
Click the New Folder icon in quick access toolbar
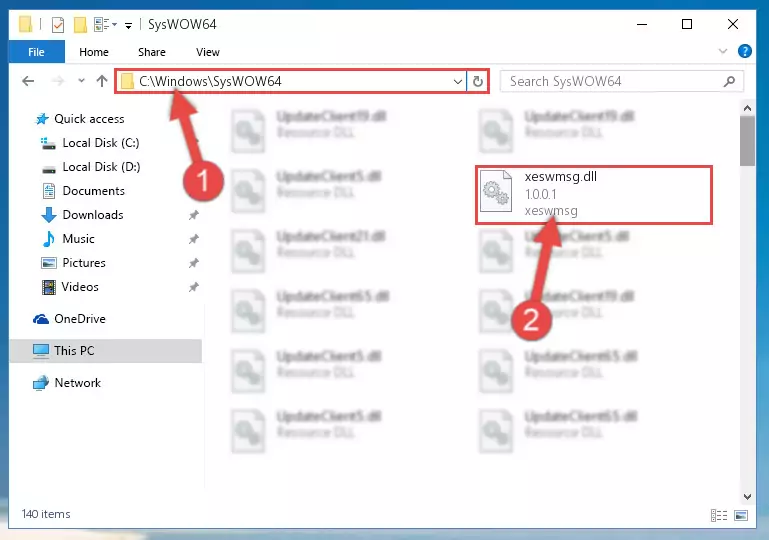[x=80, y=24]
